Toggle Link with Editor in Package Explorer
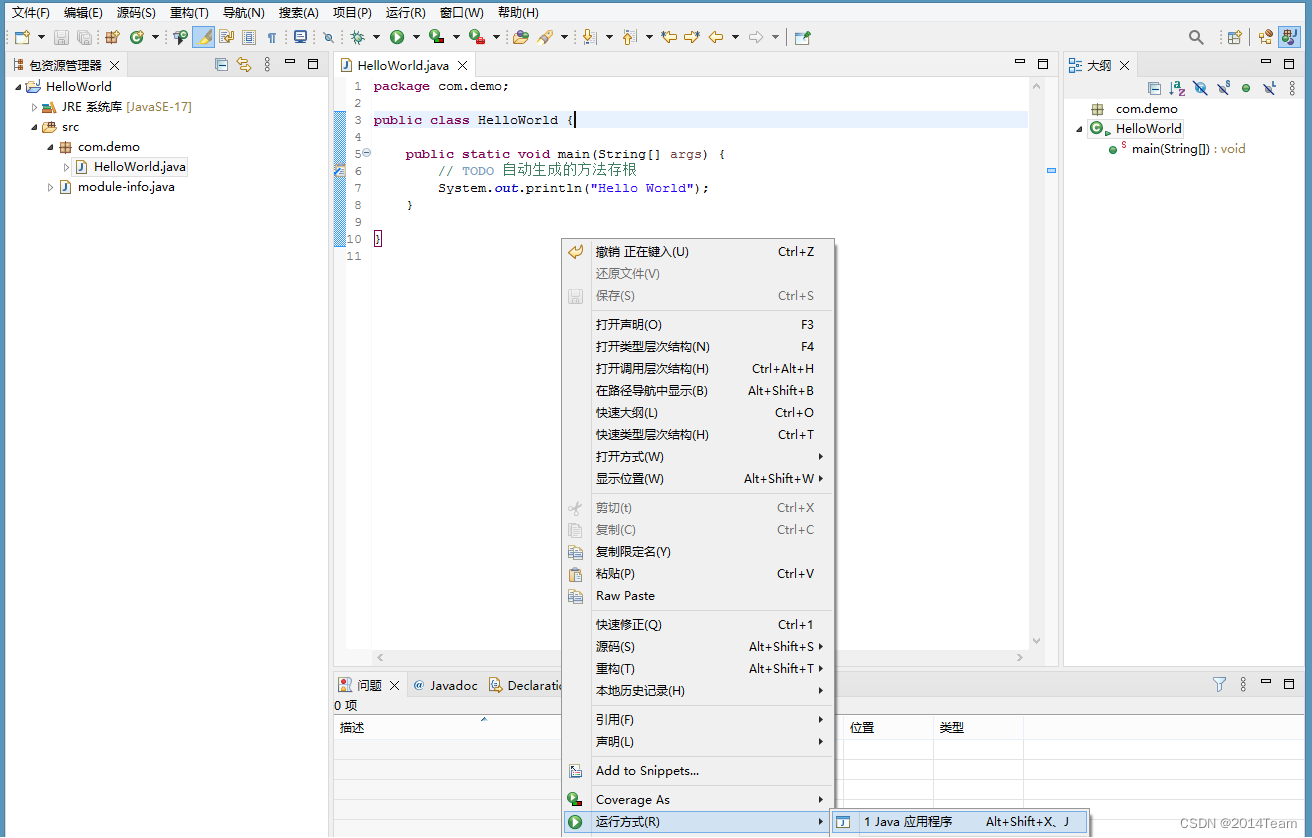 [x=244, y=65]
